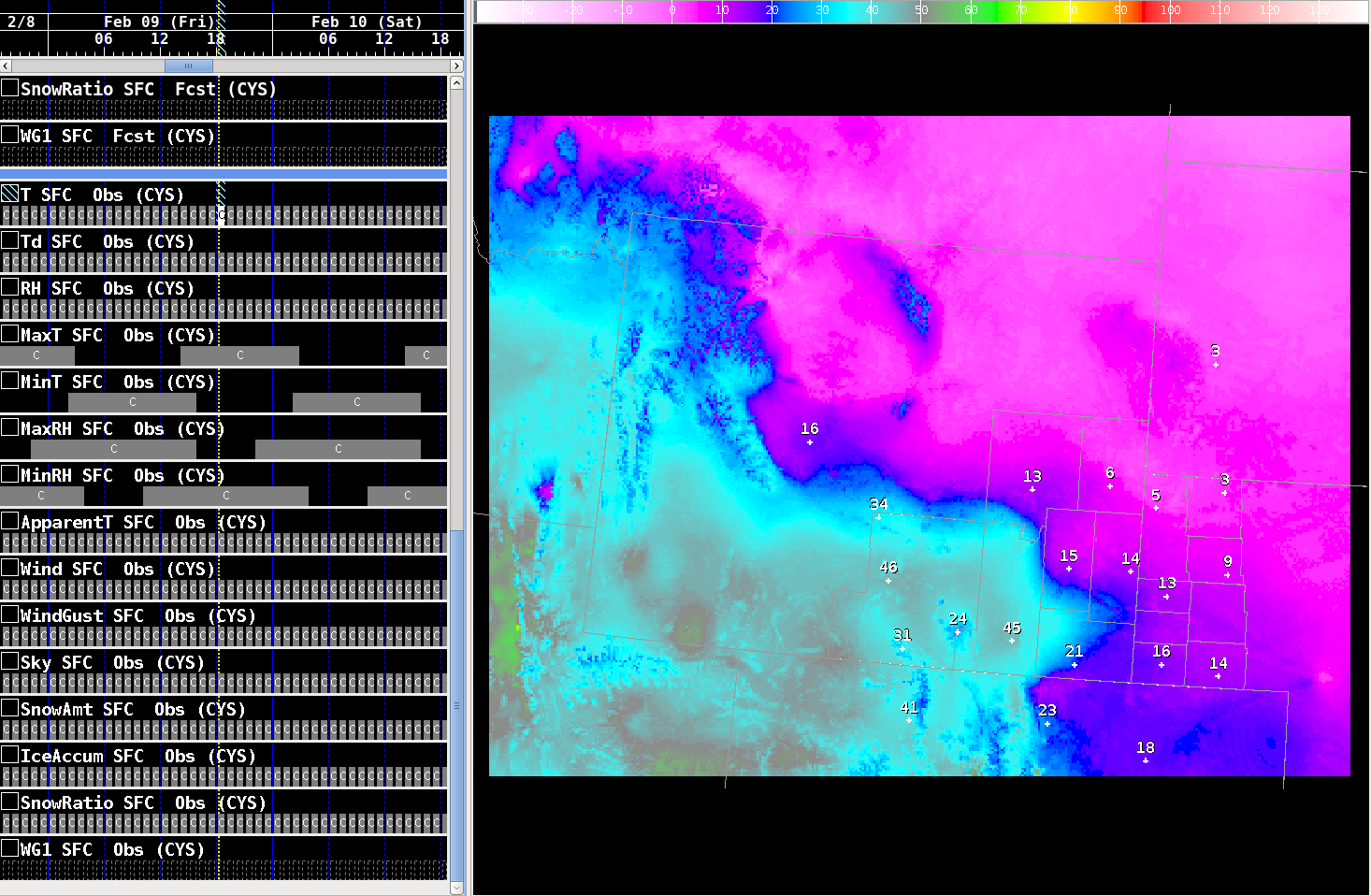Select the 46 degree sample point on map

click(x=888, y=581)
